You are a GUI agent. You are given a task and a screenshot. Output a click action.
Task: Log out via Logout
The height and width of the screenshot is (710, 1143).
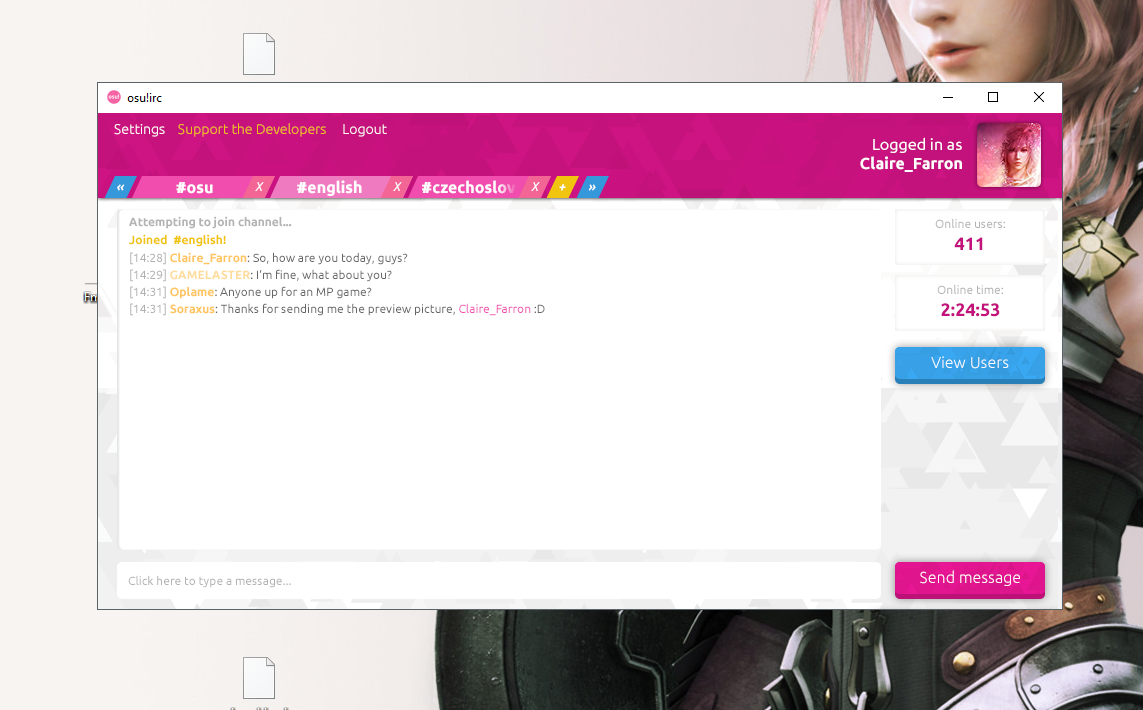[364, 129]
